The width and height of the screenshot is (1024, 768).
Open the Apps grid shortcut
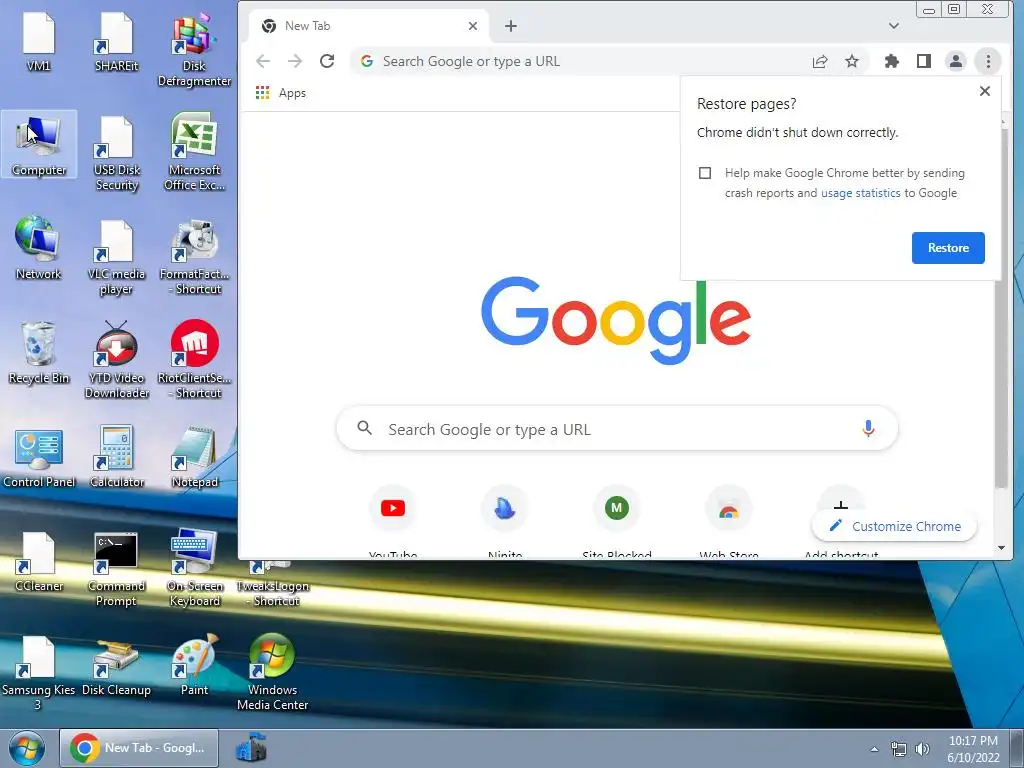tap(281, 93)
